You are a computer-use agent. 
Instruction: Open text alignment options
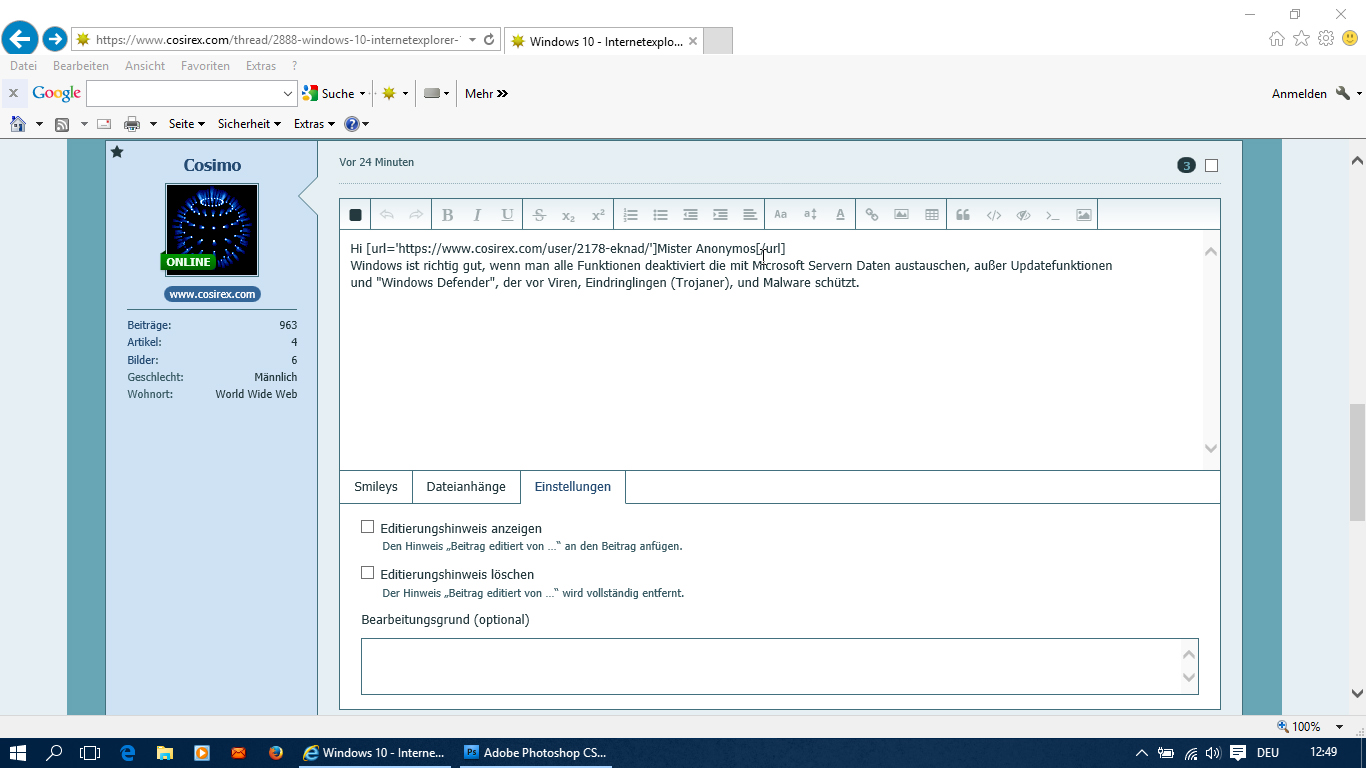[x=750, y=215]
